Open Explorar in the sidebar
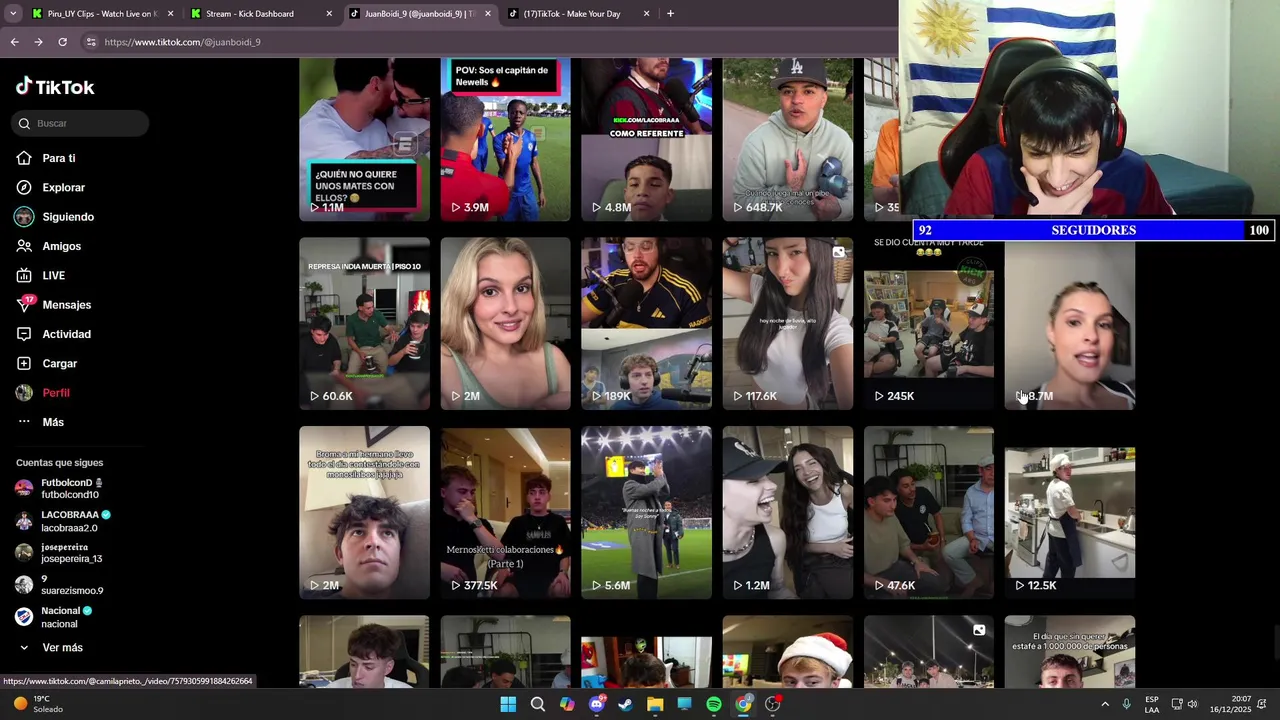This screenshot has width=1280, height=720. 63,187
